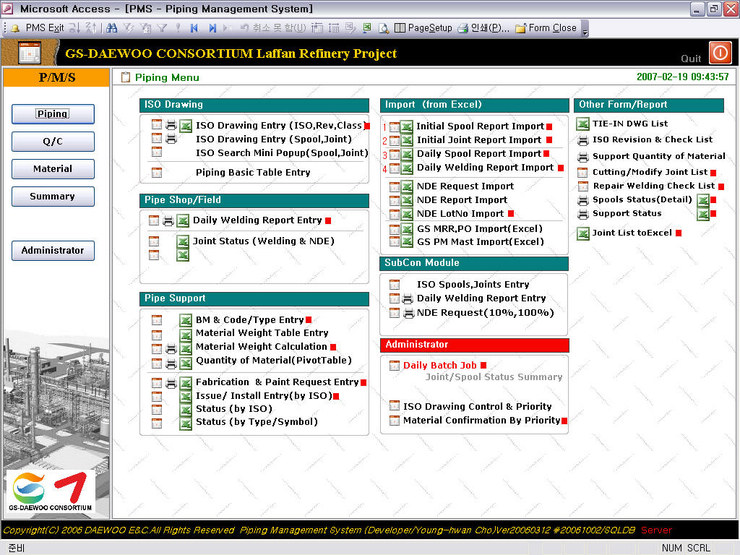Select the Q/C sidebar button
740x555 pixels.
[x=53, y=141]
